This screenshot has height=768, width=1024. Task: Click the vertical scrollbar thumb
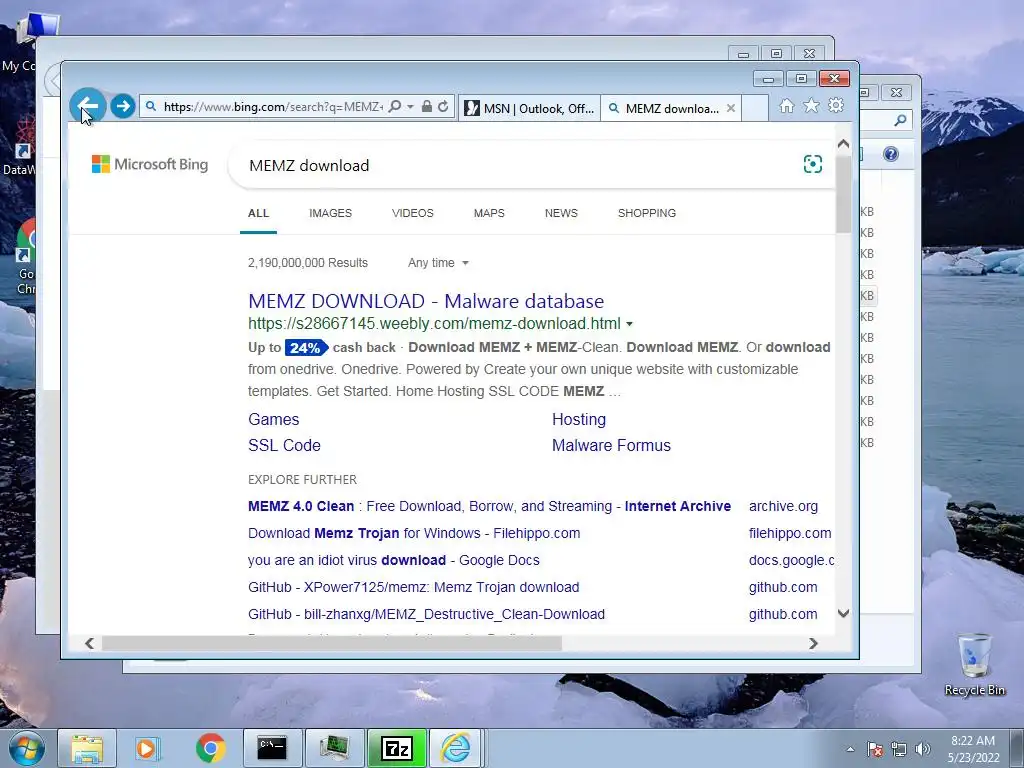[x=843, y=194]
